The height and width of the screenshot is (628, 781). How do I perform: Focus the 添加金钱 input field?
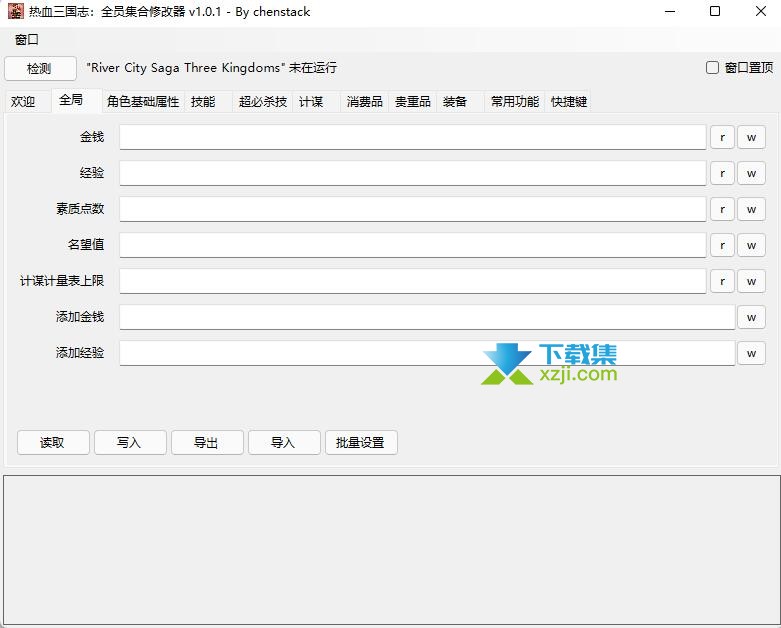click(427, 317)
